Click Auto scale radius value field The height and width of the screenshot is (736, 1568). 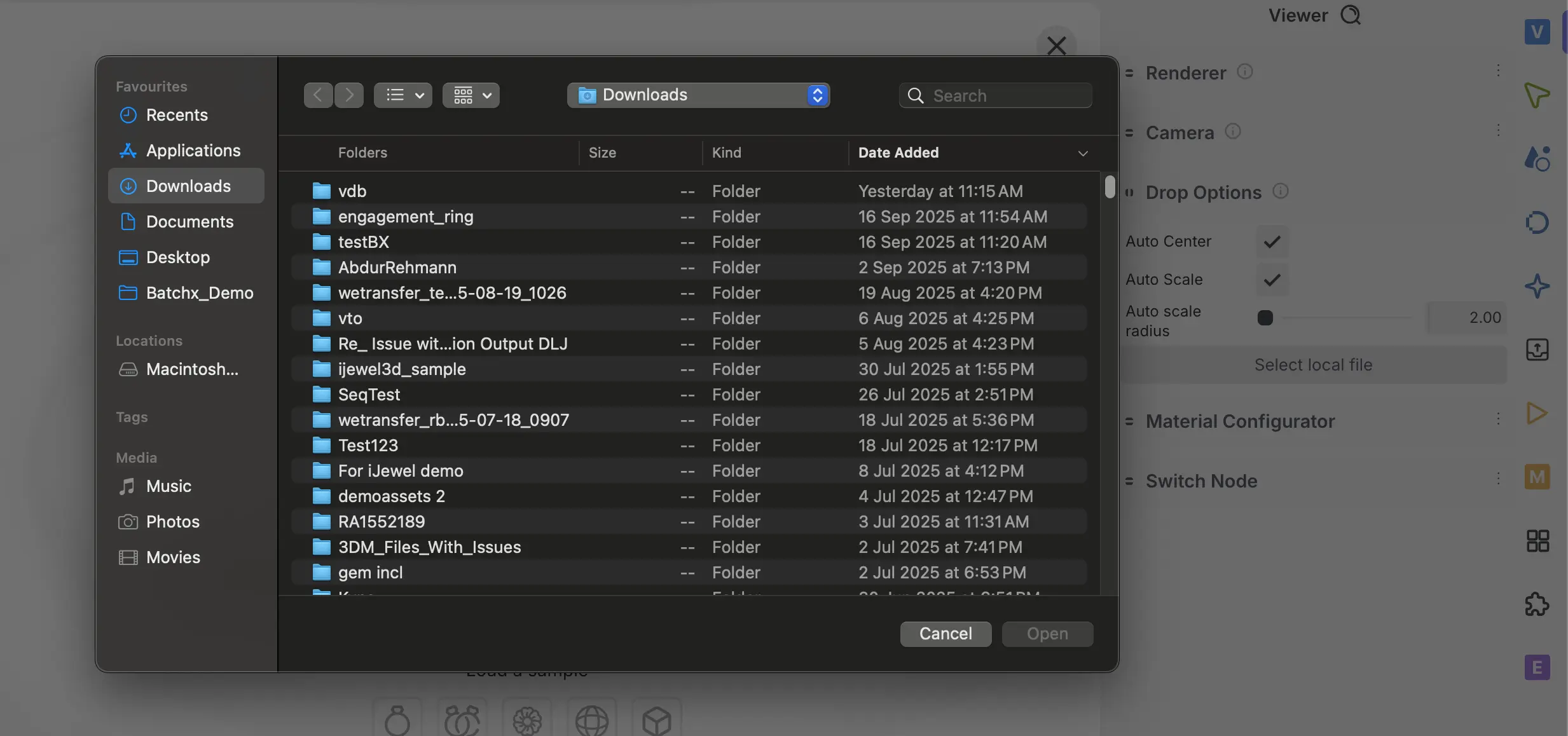point(1467,318)
